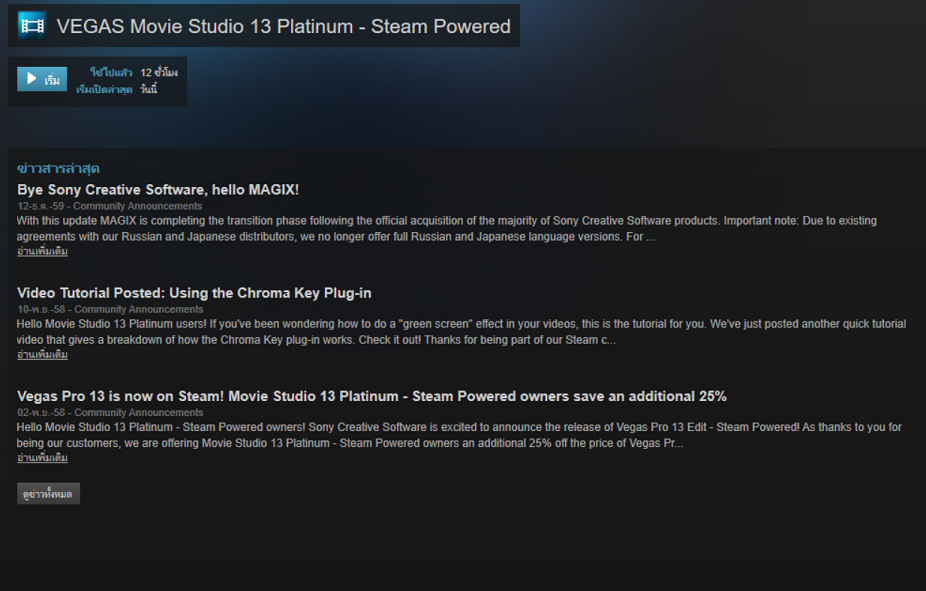Click the Vegas Pro 13 Edit discount summary text
This screenshot has height=591, width=926.
(x=461, y=435)
